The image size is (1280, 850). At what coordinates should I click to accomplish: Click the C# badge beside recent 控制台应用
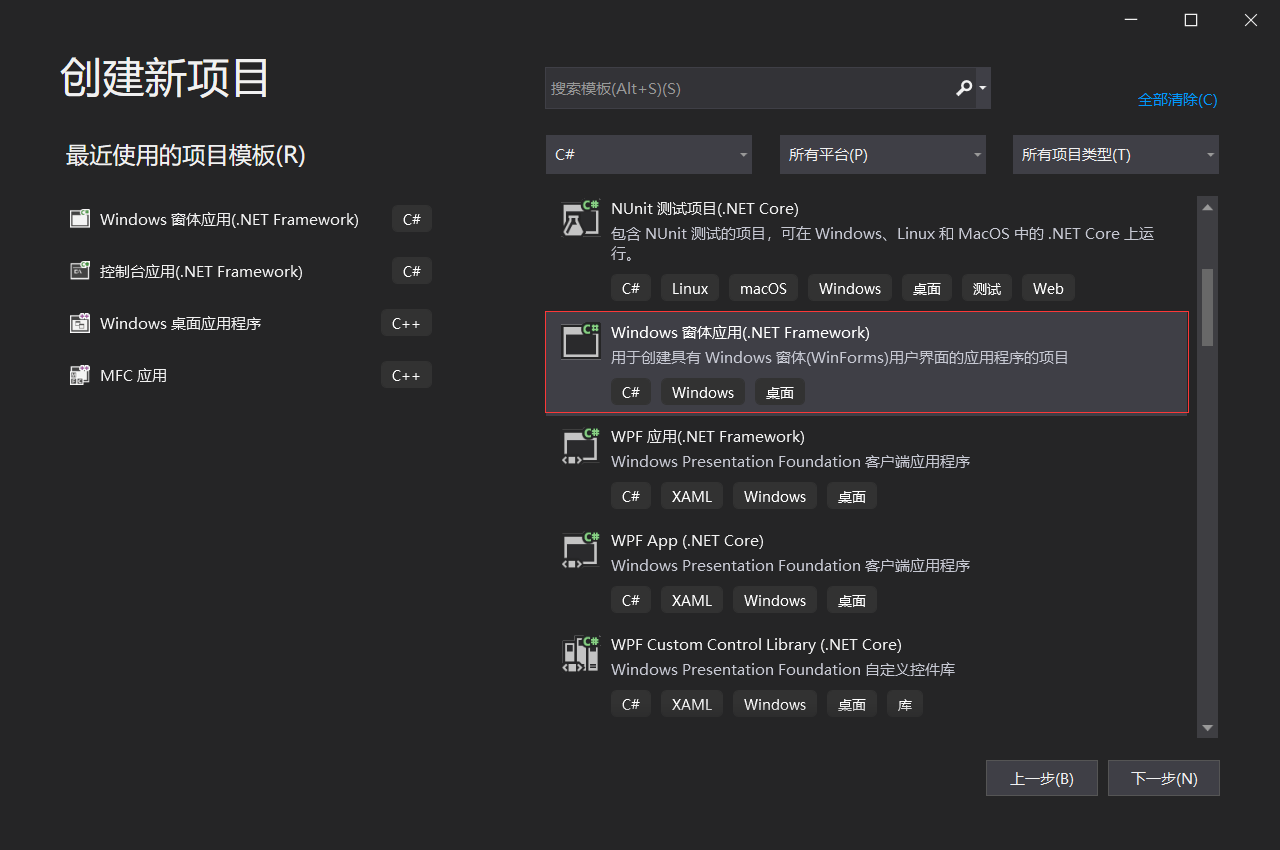pyautogui.click(x=412, y=271)
